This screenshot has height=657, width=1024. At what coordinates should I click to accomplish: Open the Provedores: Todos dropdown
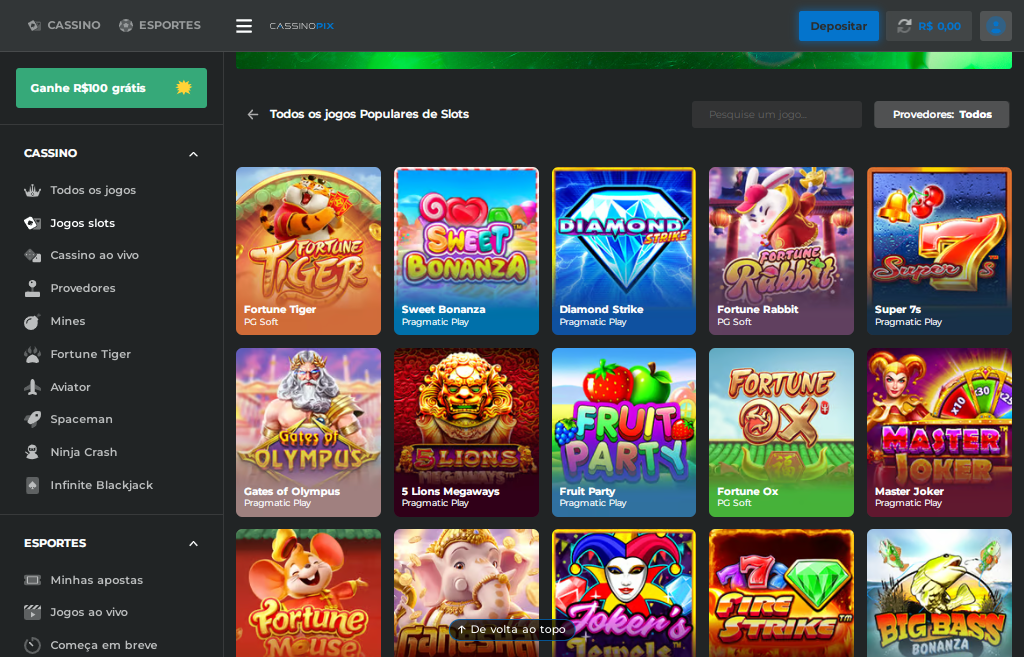pyautogui.click(x=941, y=115)
